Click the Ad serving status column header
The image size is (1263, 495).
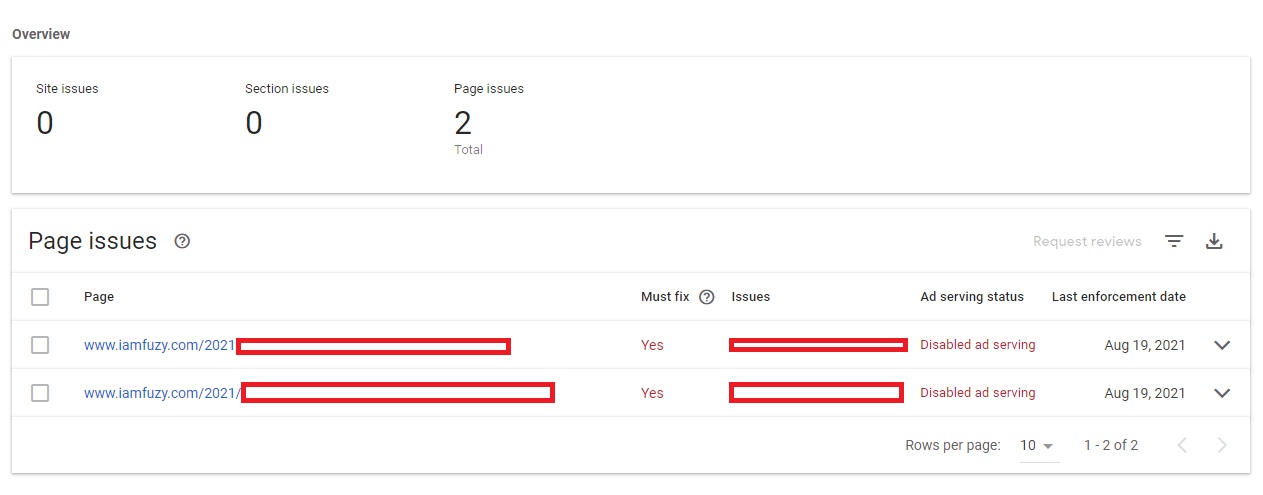(x=972, y=297)
